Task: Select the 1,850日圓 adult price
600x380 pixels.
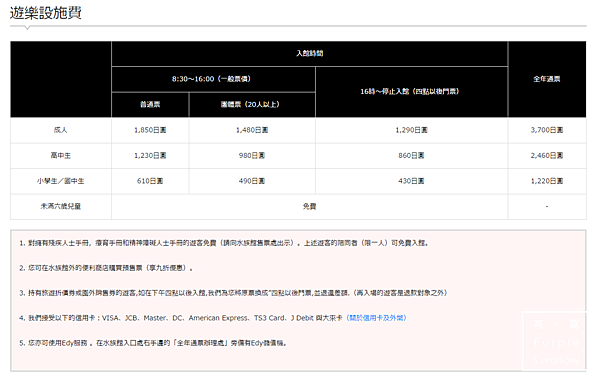Action: pos(150,130)
